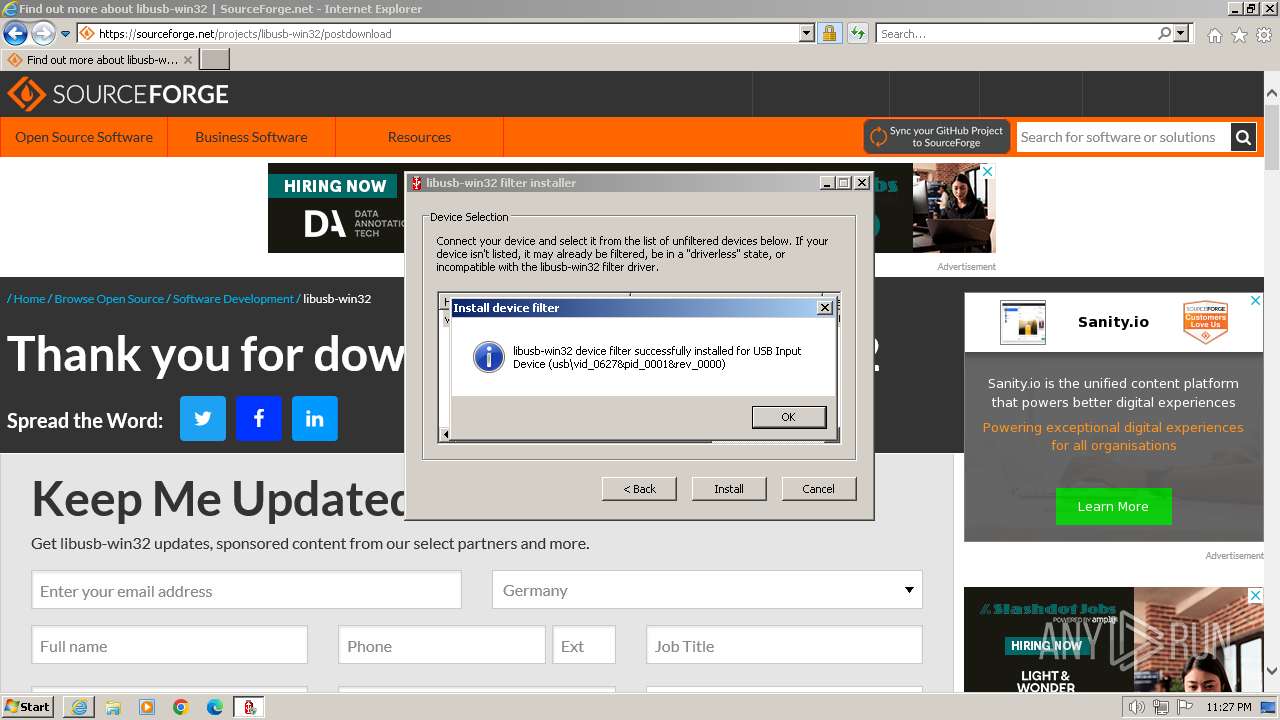The image size is (1280, 720).
Task: Open the Resources menu
Action: (419, 137)
